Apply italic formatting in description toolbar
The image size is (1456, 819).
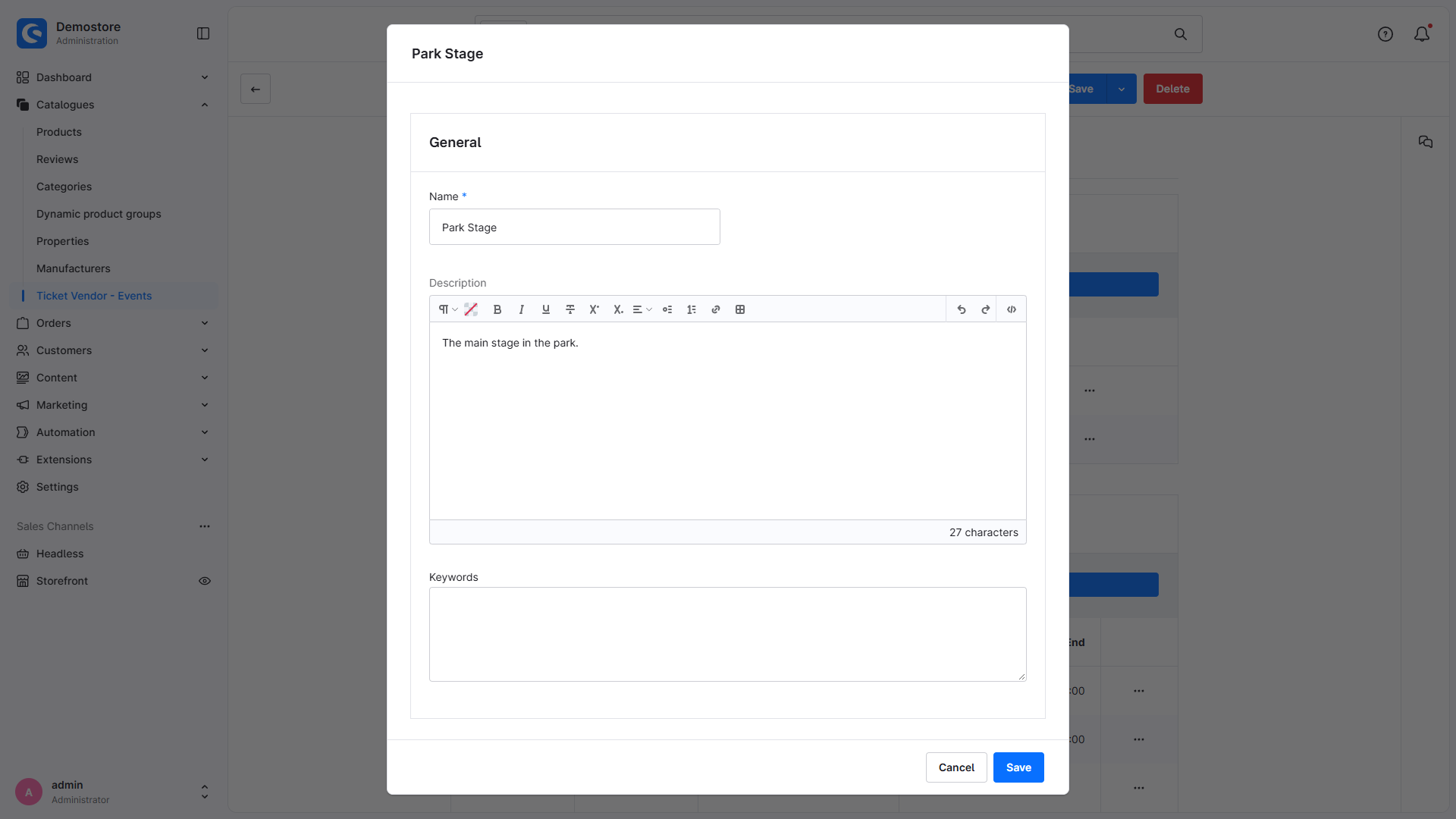click(x=522, y=309)
